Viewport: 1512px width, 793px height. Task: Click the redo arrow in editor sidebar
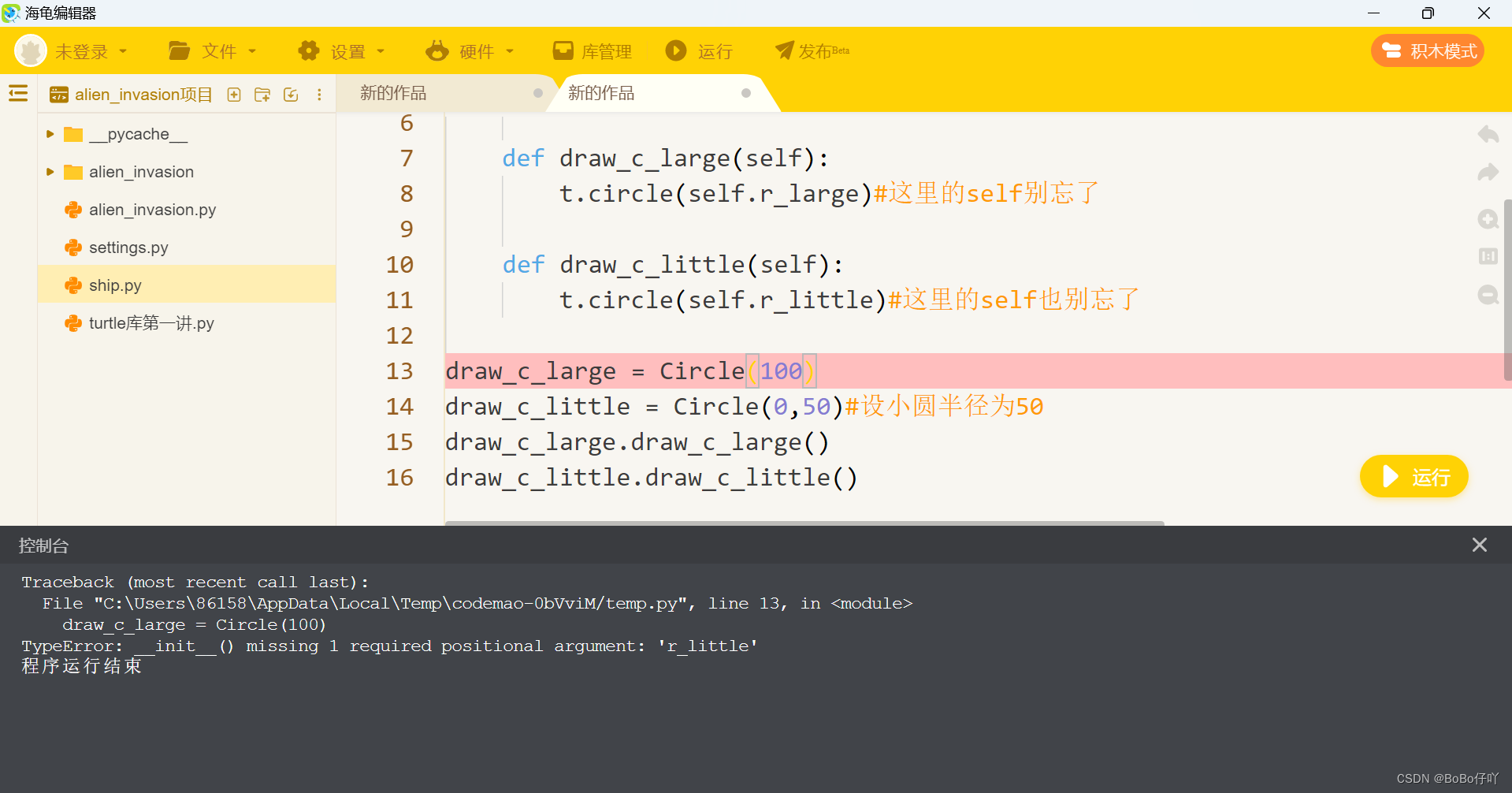pyautogui.click(x=1488, y=172)
